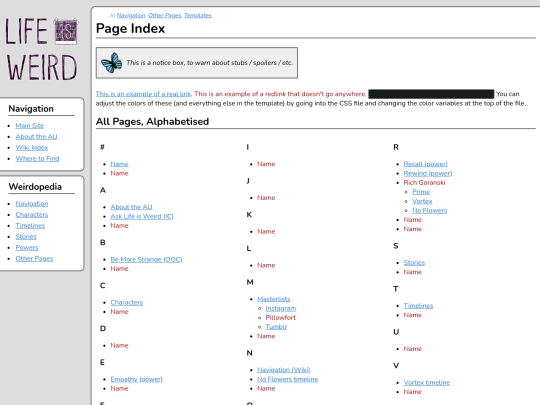540x405 pixels.
Task: Click red Name link under J
Action: click(x=266, y=198)
